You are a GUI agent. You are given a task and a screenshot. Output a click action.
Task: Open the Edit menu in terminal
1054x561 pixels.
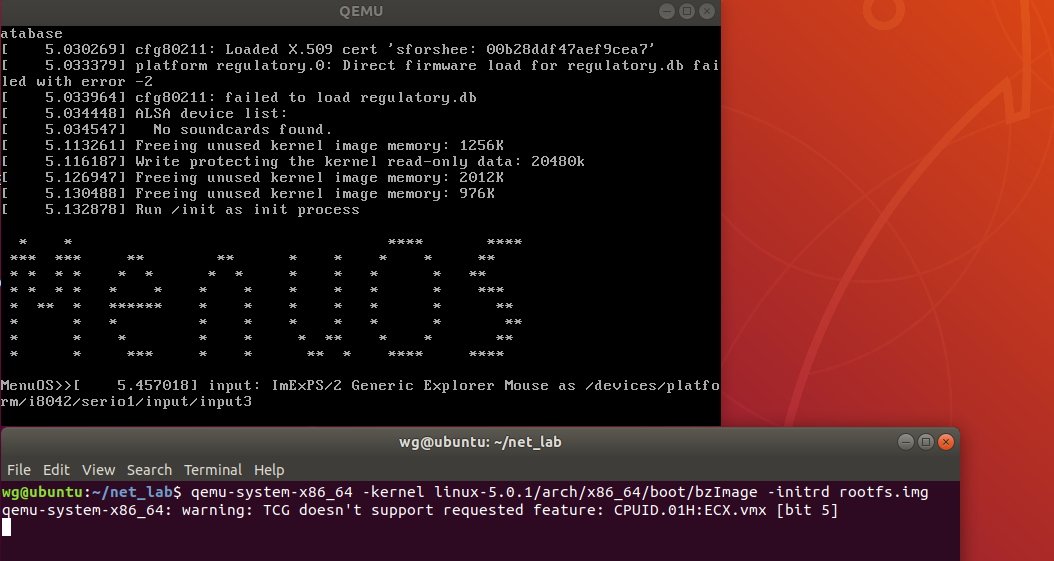coord(56,470)
